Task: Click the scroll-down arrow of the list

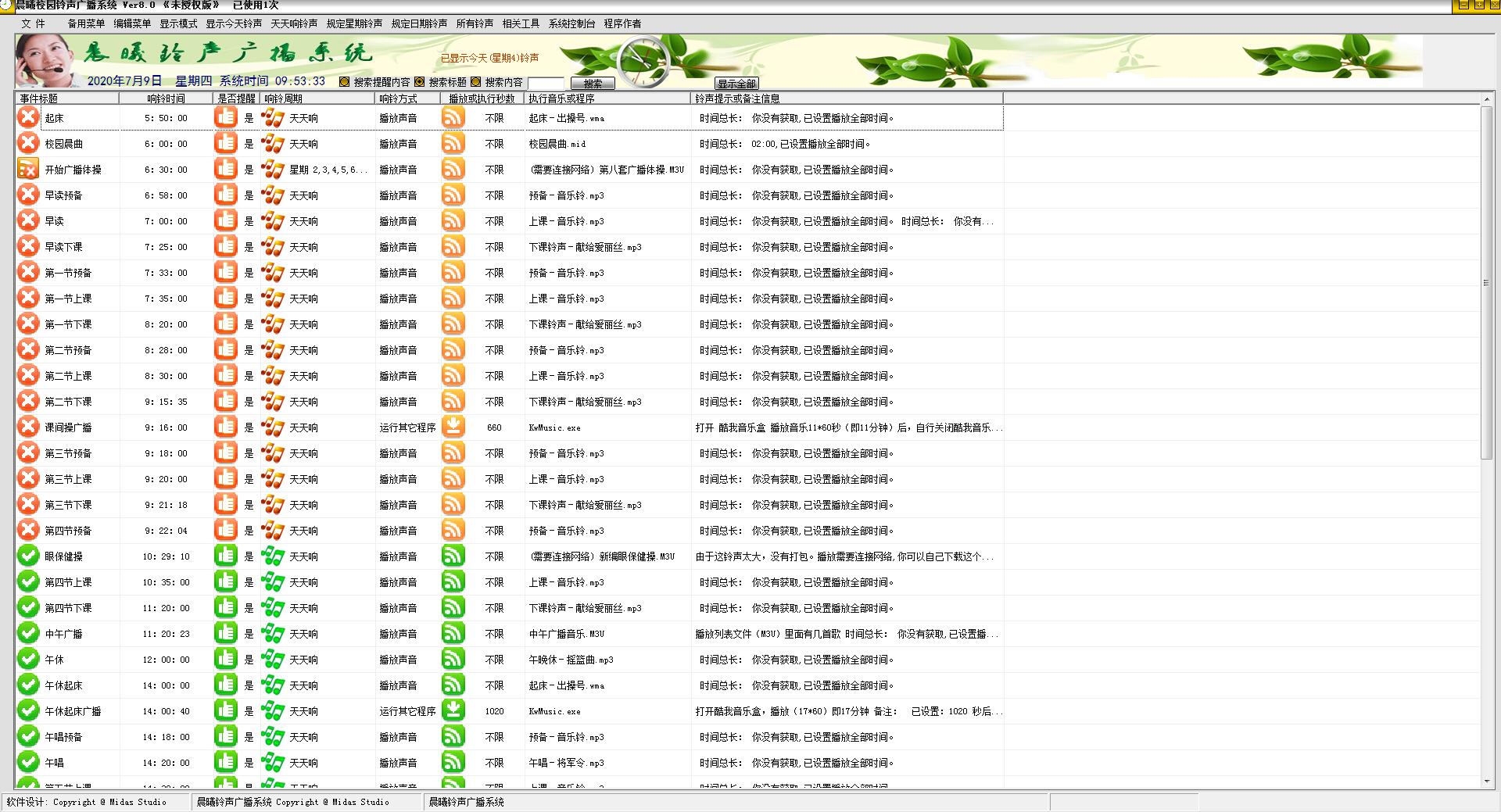Action: [x=1486, y=782]
